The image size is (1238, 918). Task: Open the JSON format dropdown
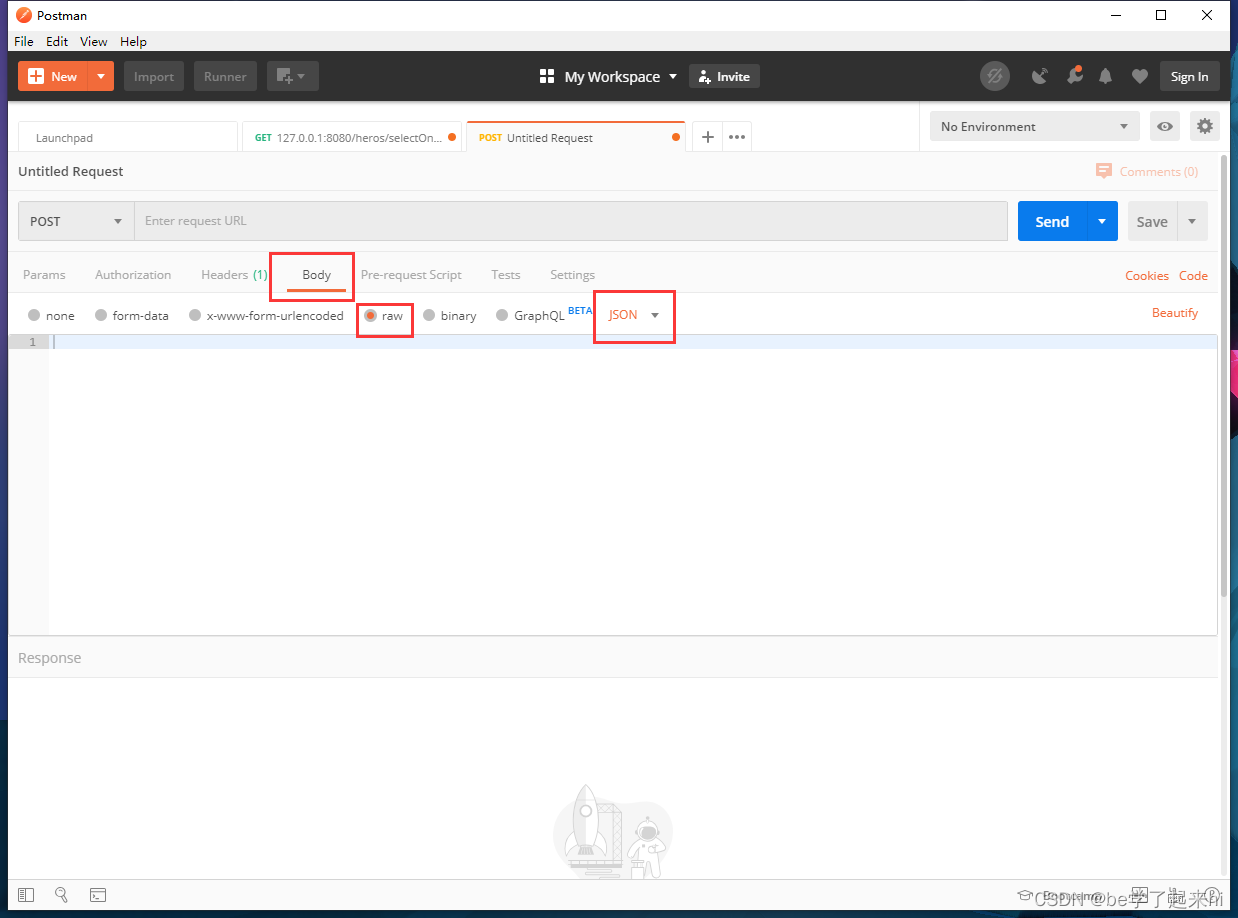tap(634, 315)
